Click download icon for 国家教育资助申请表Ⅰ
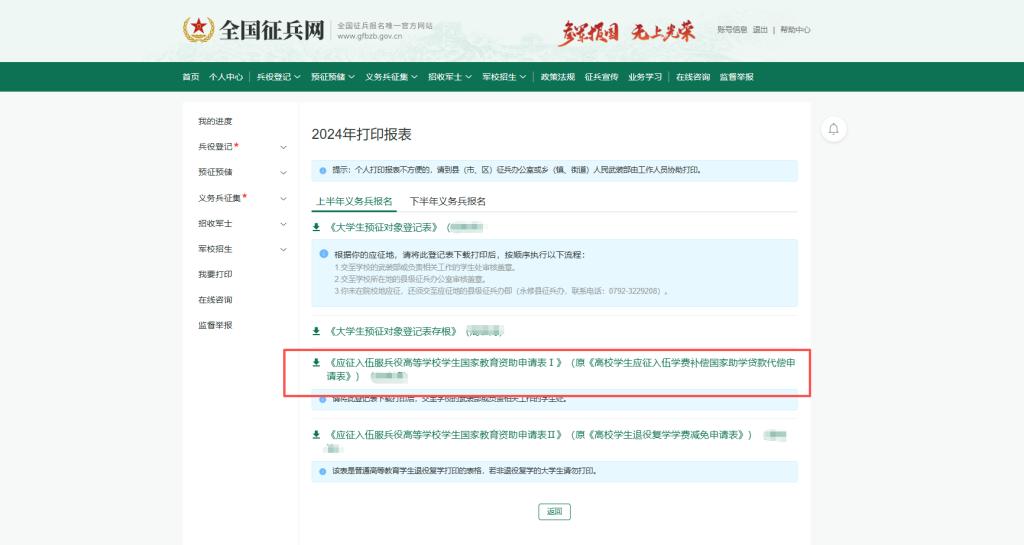The height and width of the screenshot is (545, 1024). click(x=317, y=363)
